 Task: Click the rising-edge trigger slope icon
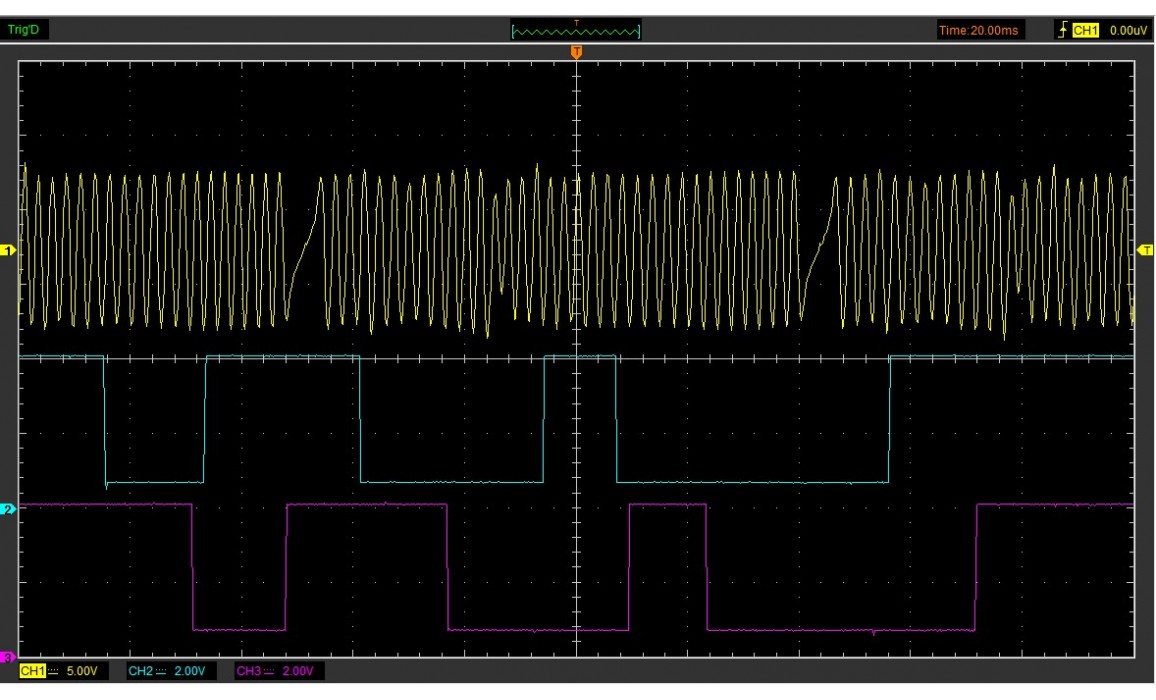(x=1064, y=31)
